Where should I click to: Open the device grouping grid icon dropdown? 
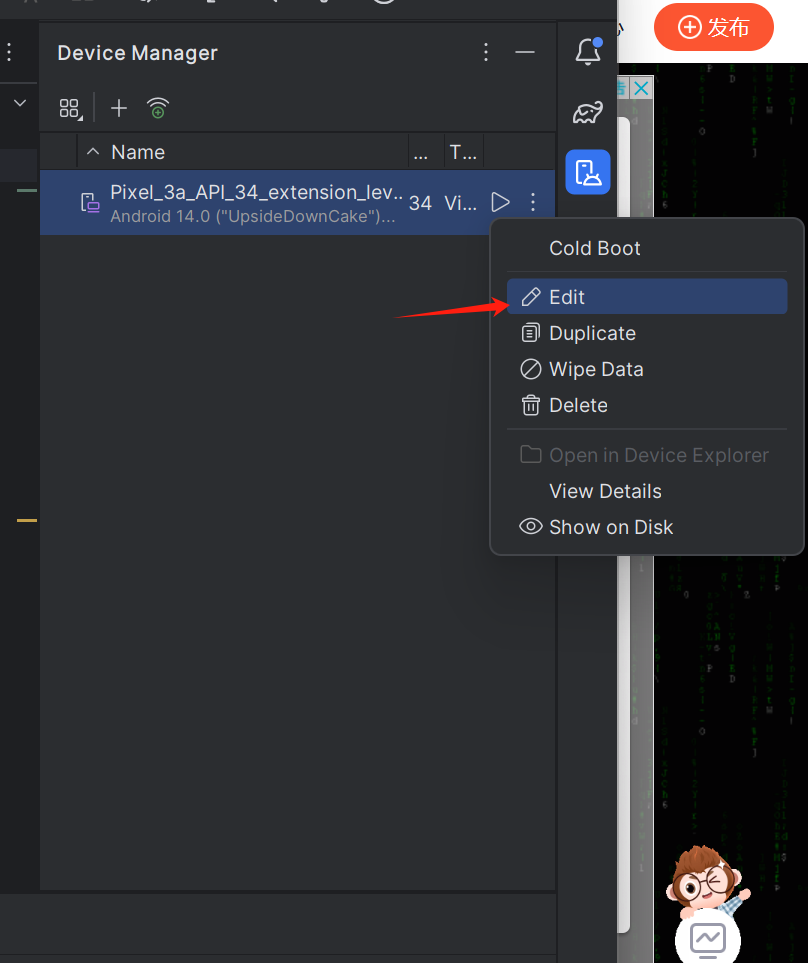(x=70, y=109)
